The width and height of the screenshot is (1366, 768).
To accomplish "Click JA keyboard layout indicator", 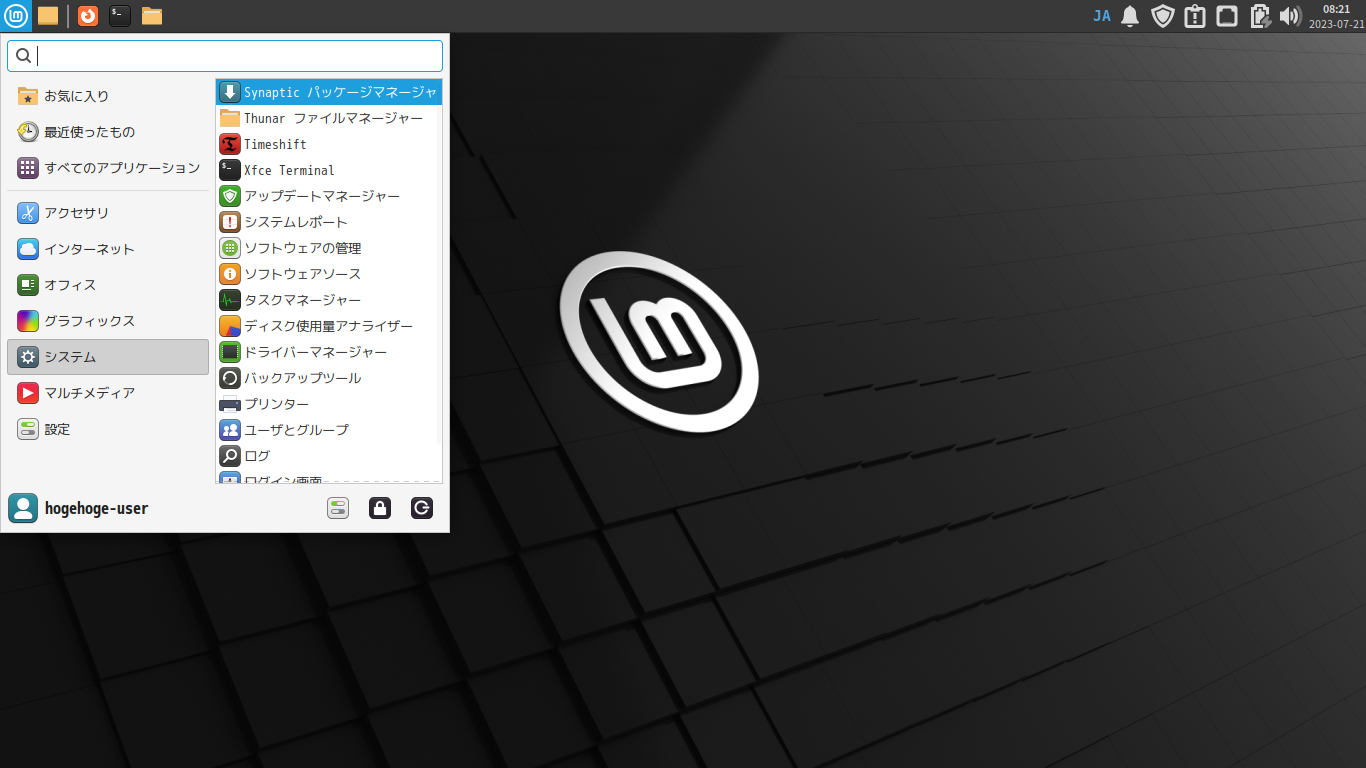I will coord(1102,16).
